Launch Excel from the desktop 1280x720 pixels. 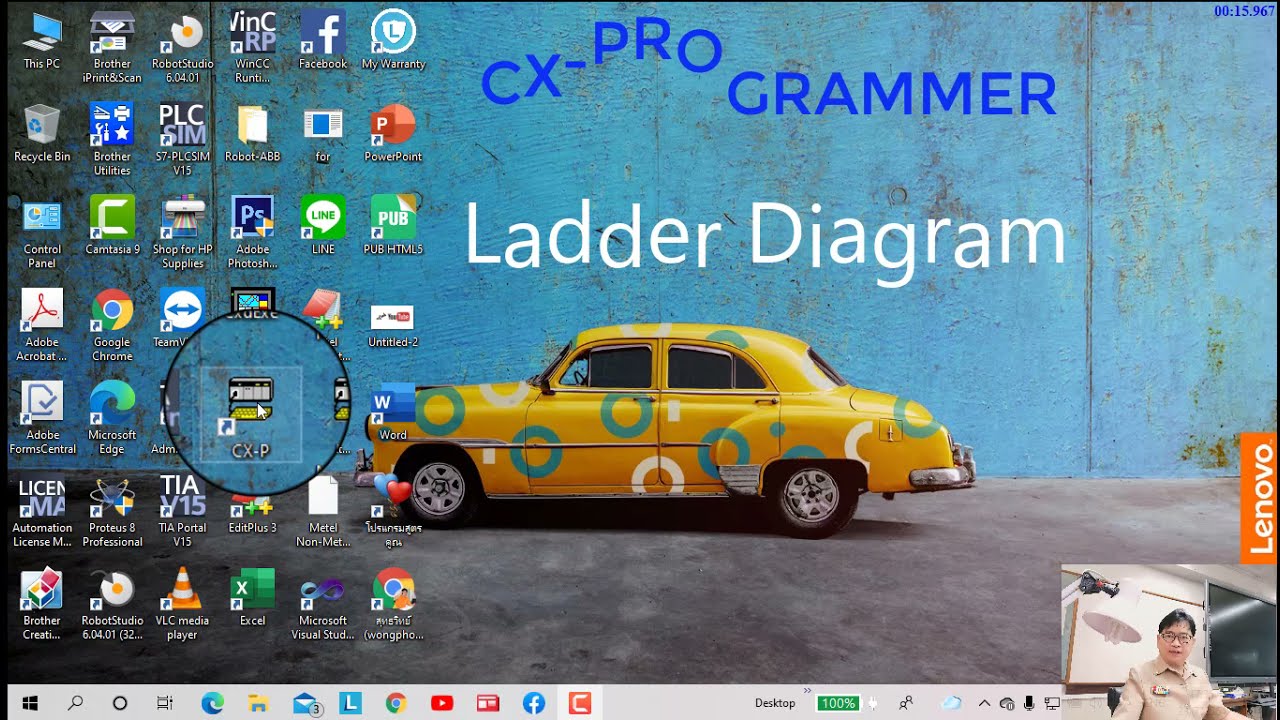coord(252,597)
